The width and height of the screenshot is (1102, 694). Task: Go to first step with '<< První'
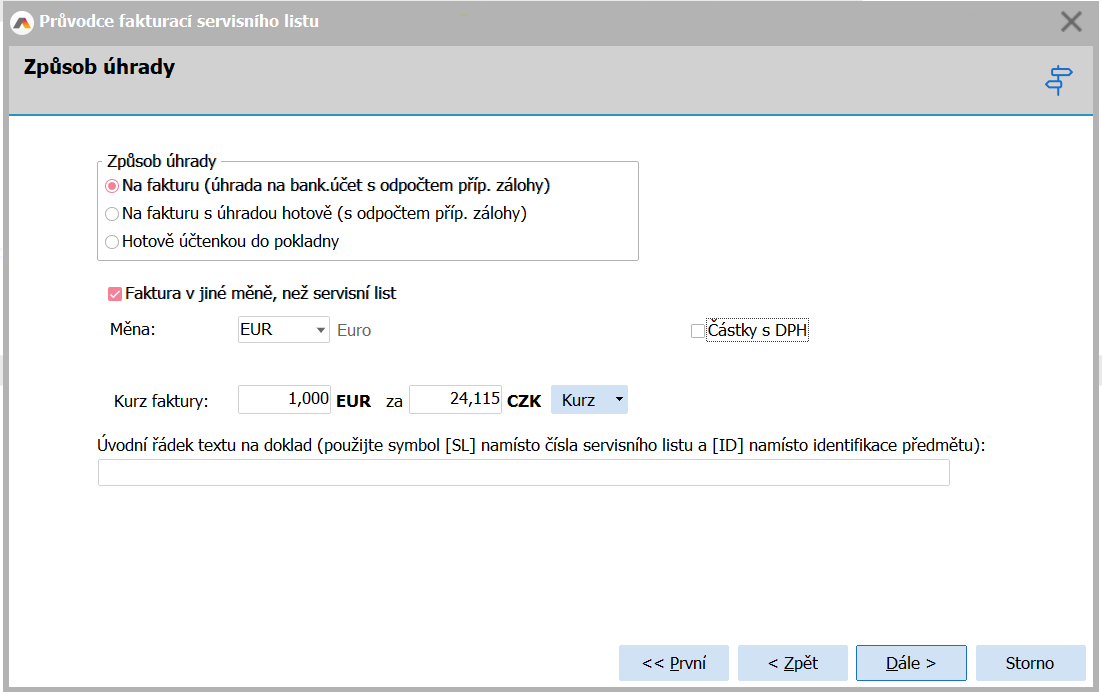674,663
